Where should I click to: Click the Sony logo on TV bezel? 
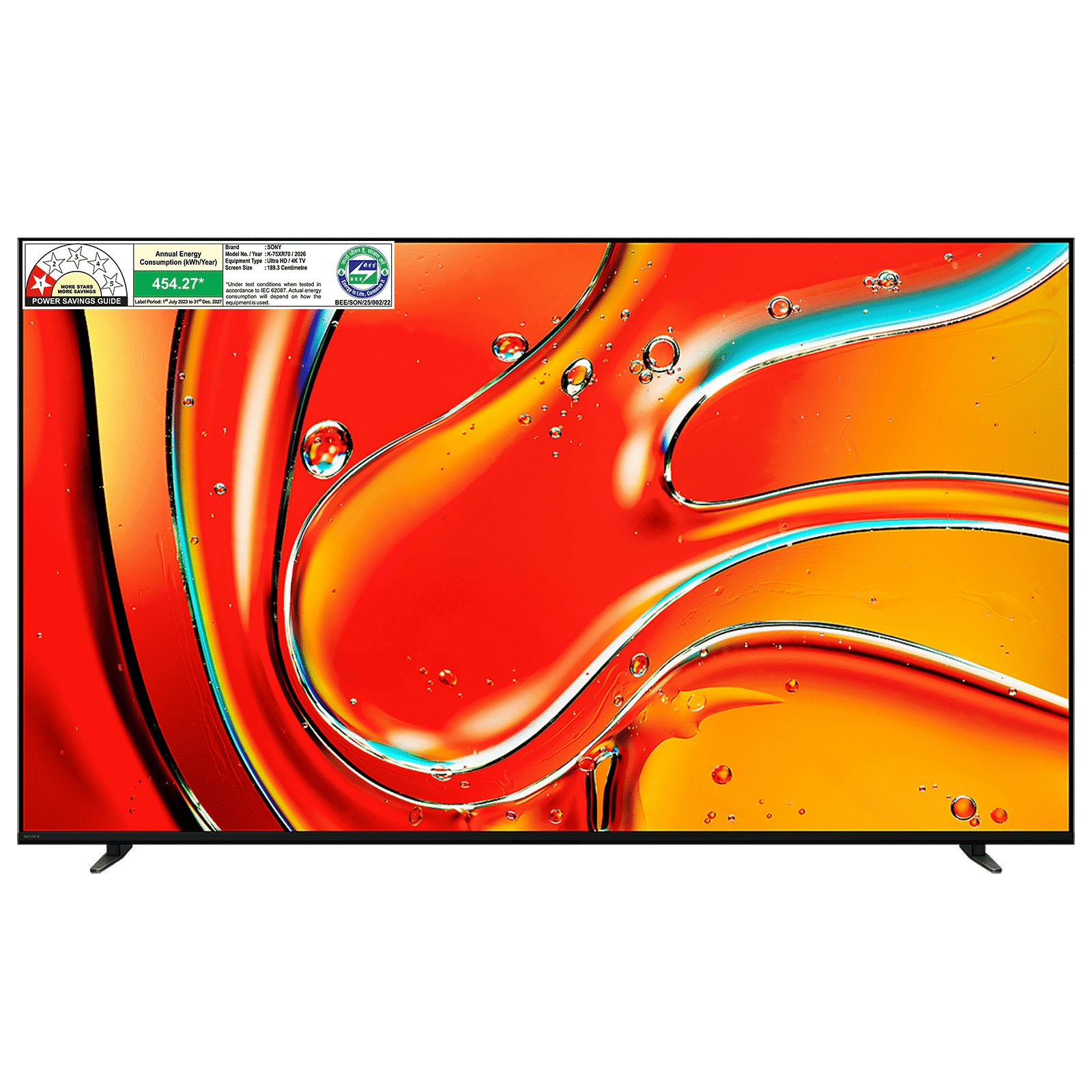[x=31, y=836]
